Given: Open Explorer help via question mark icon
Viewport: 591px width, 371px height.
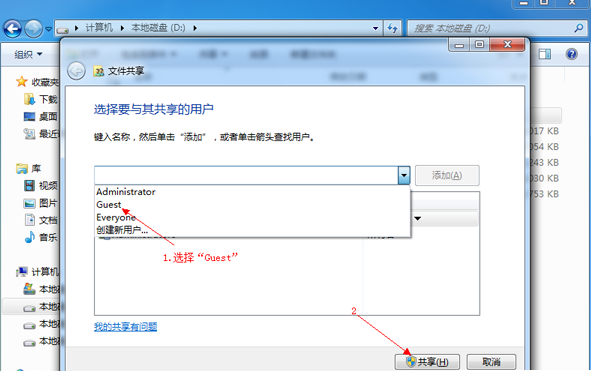Looking at the screenshot, I should click(571, 54).
